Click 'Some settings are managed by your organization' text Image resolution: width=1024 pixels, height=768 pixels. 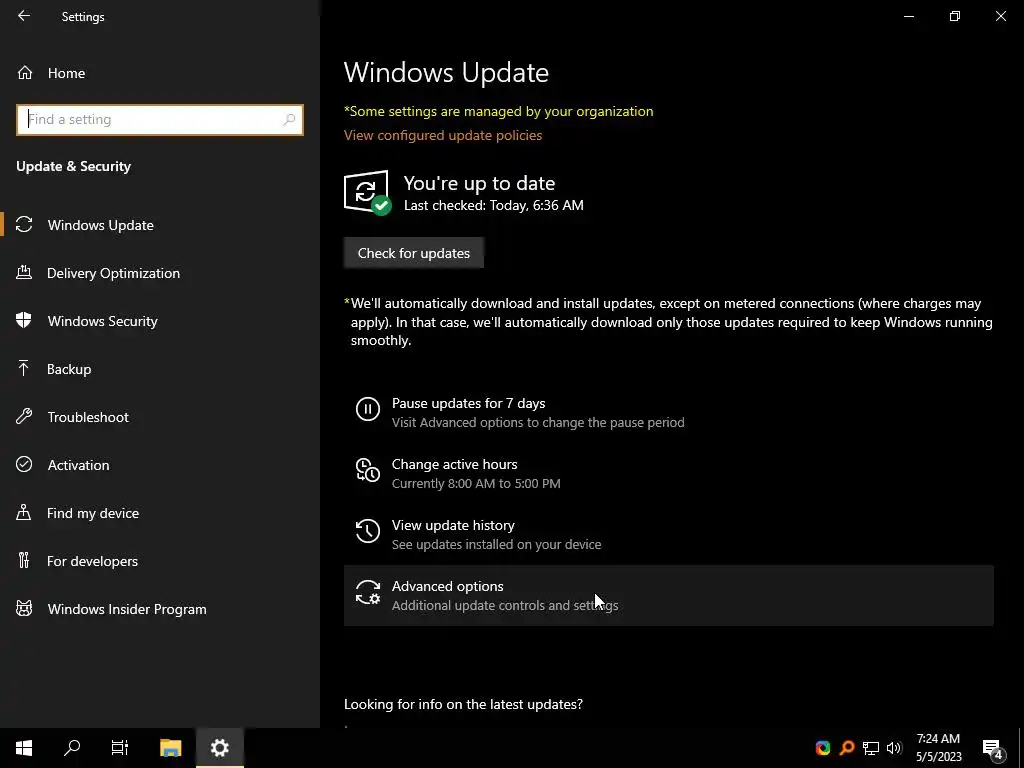click(499, 111)
